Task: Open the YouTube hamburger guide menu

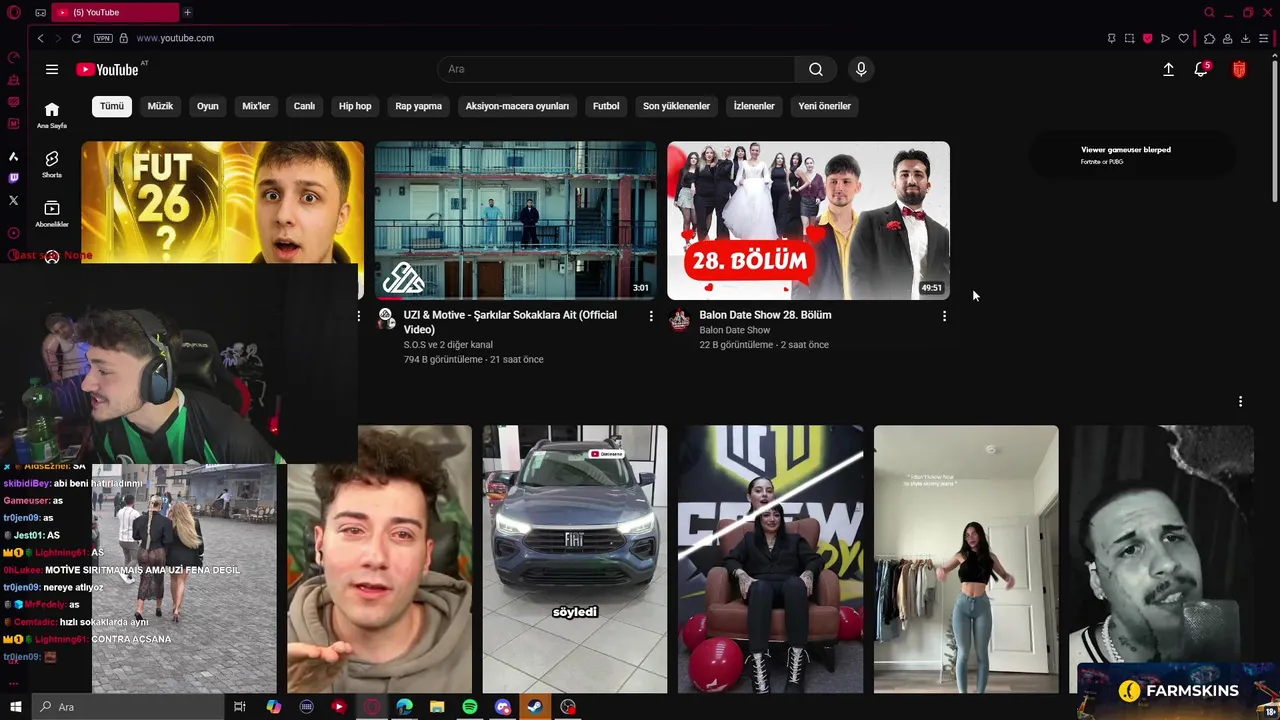Action: point(52,69)
